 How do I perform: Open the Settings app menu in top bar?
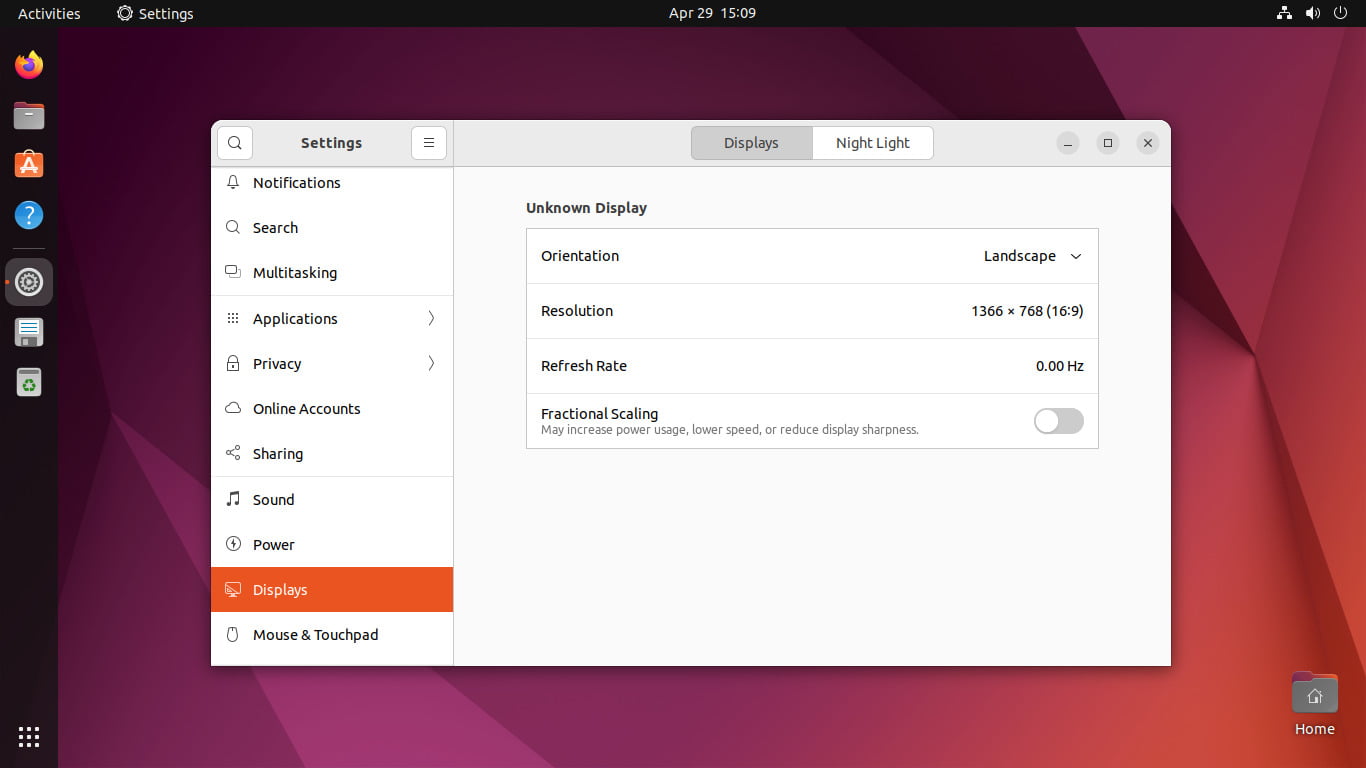coord(154,13)
